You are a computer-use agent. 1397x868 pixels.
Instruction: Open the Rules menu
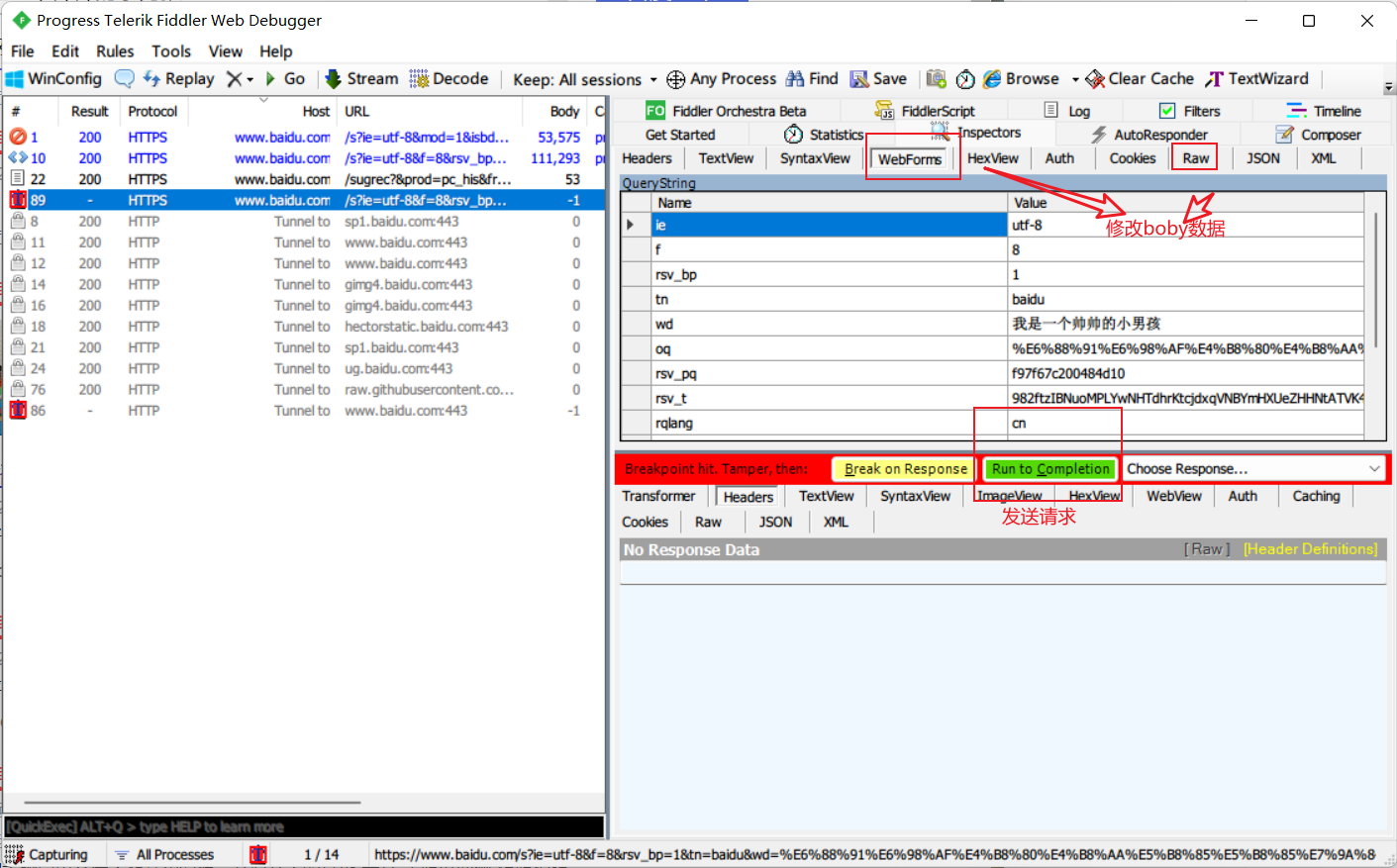coord(115,51)
